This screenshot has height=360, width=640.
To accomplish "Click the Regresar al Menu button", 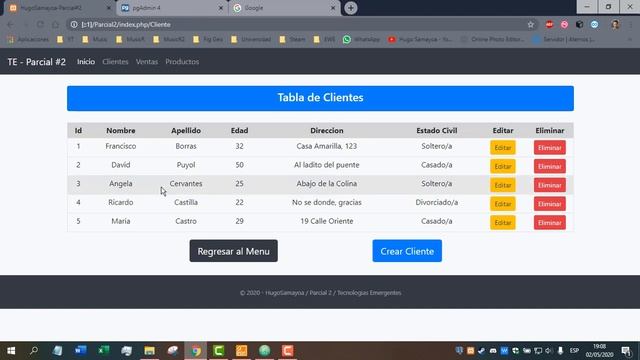I will [233, 251].
